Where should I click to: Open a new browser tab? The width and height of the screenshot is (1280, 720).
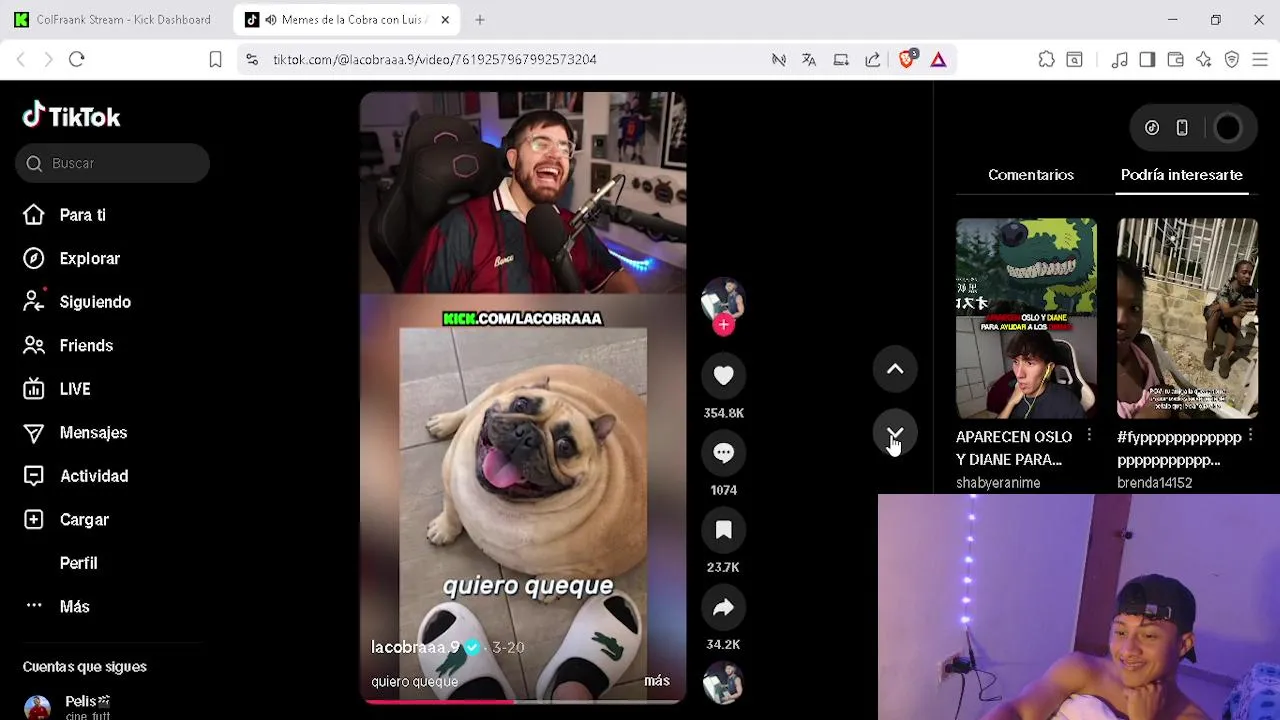pyautogui.click(x=480, y=19)
